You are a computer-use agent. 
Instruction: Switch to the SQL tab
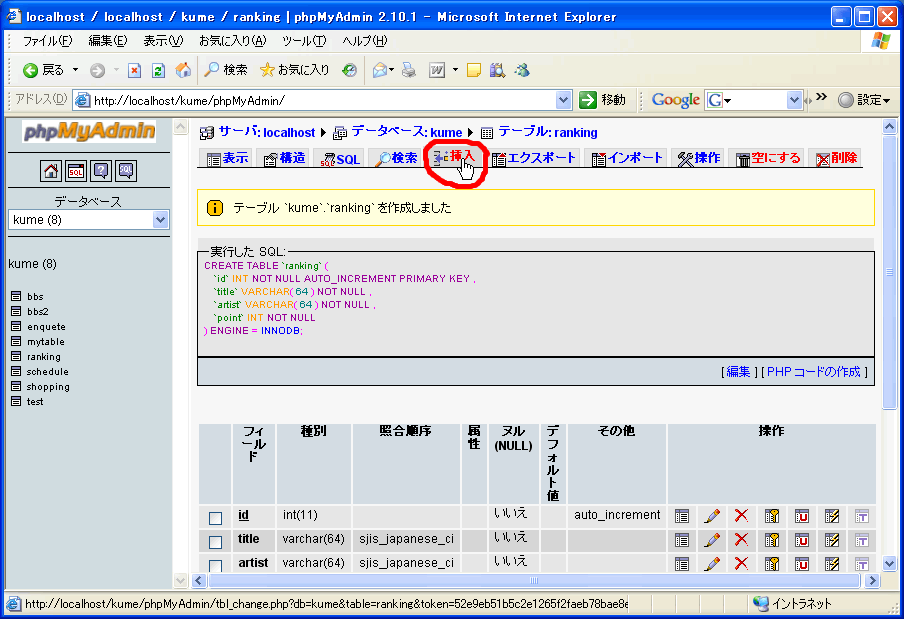click(x=340, y=158)
